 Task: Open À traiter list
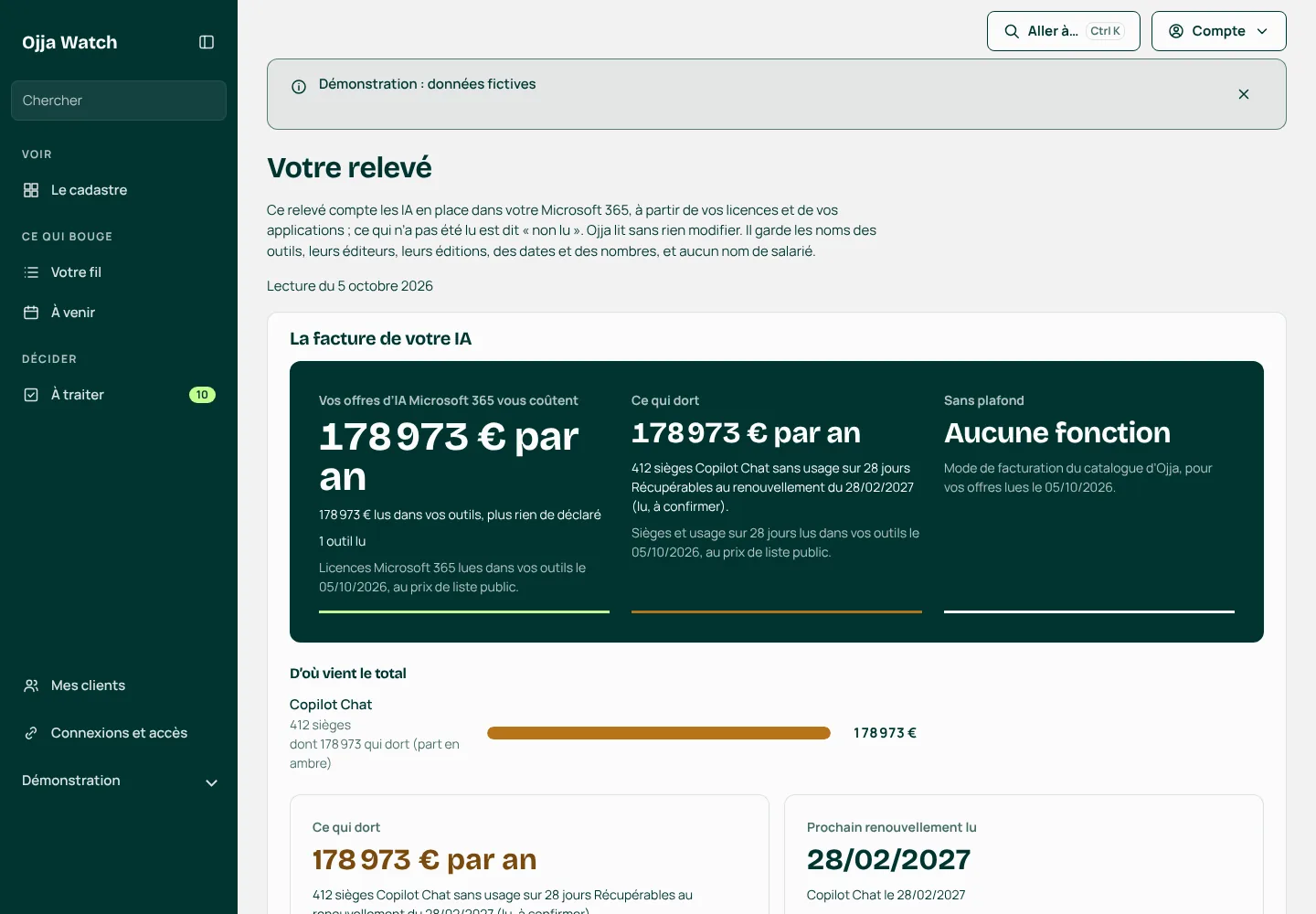[119, 395]
